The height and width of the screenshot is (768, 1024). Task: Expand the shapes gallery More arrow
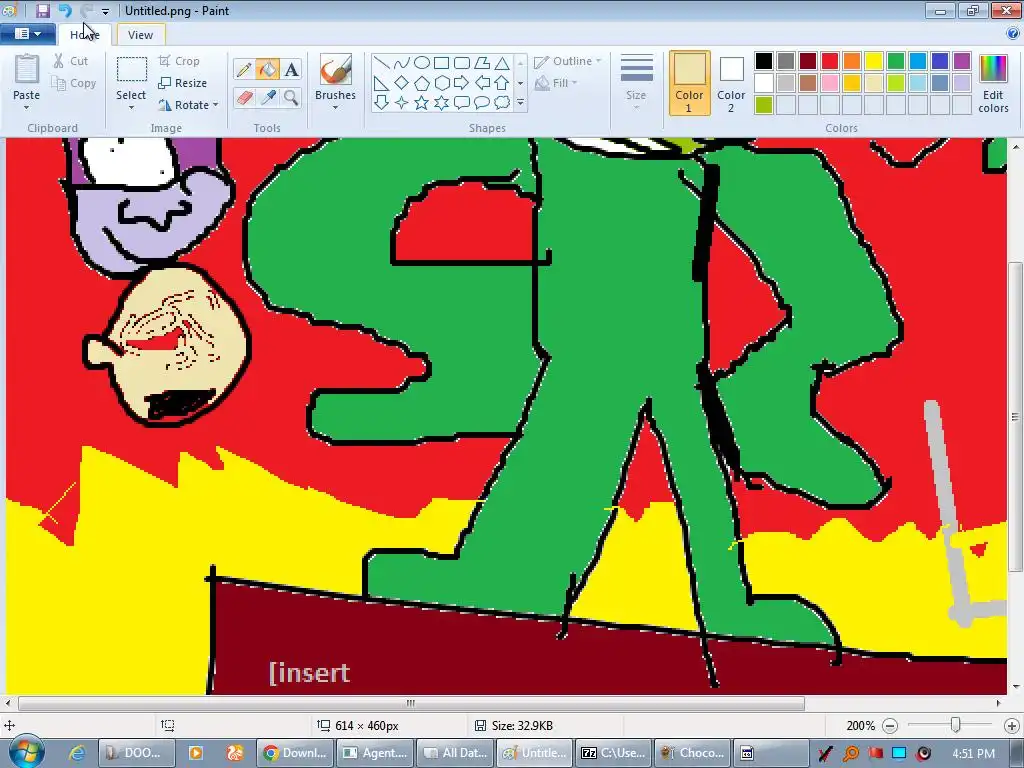tap(520, 103)
